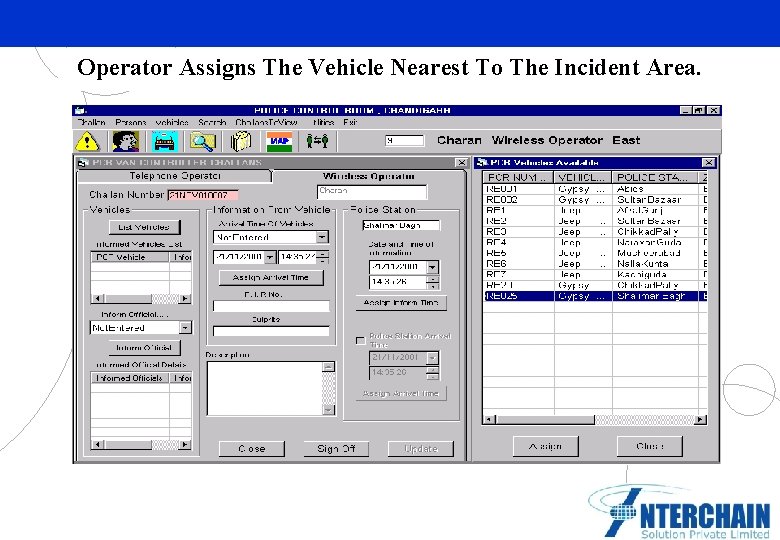Click the Challan Number pink field
This screenshot has height=540, width=780.
[x=202, y=195]
